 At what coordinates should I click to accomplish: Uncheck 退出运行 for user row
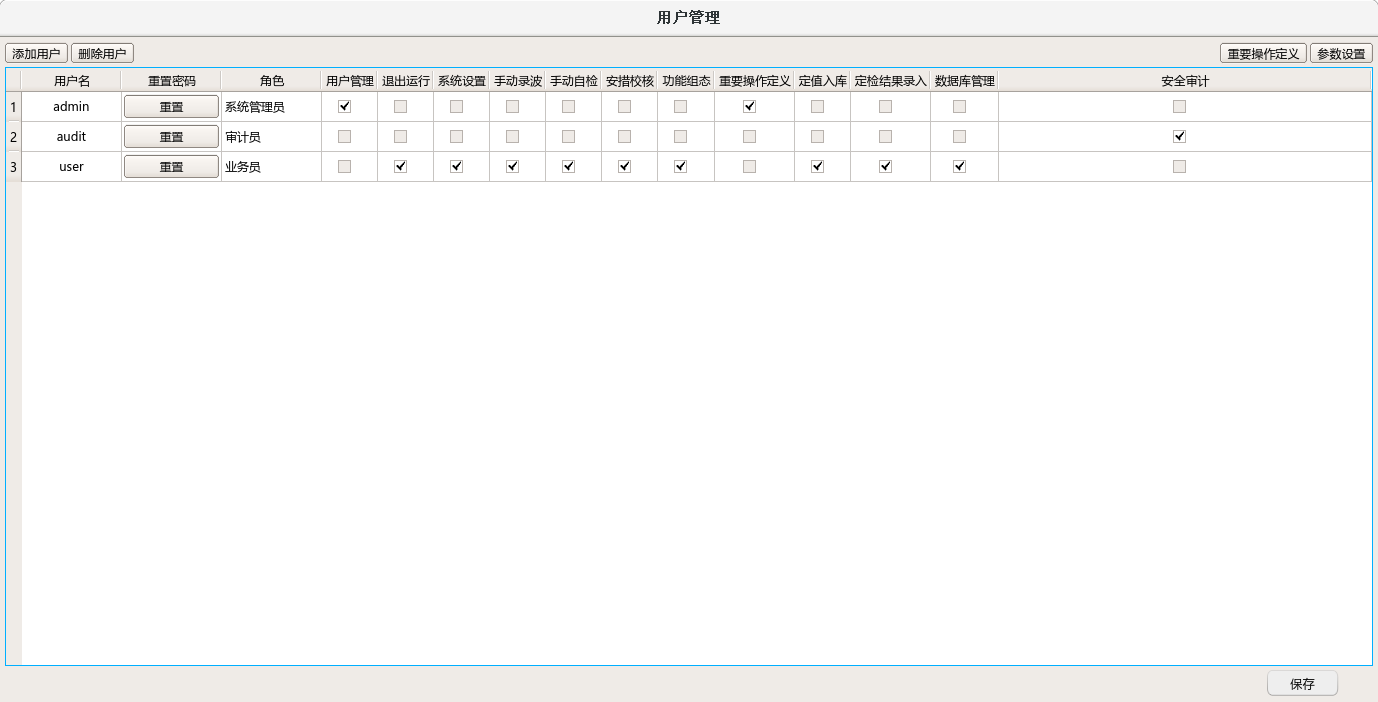pos(401,167)
